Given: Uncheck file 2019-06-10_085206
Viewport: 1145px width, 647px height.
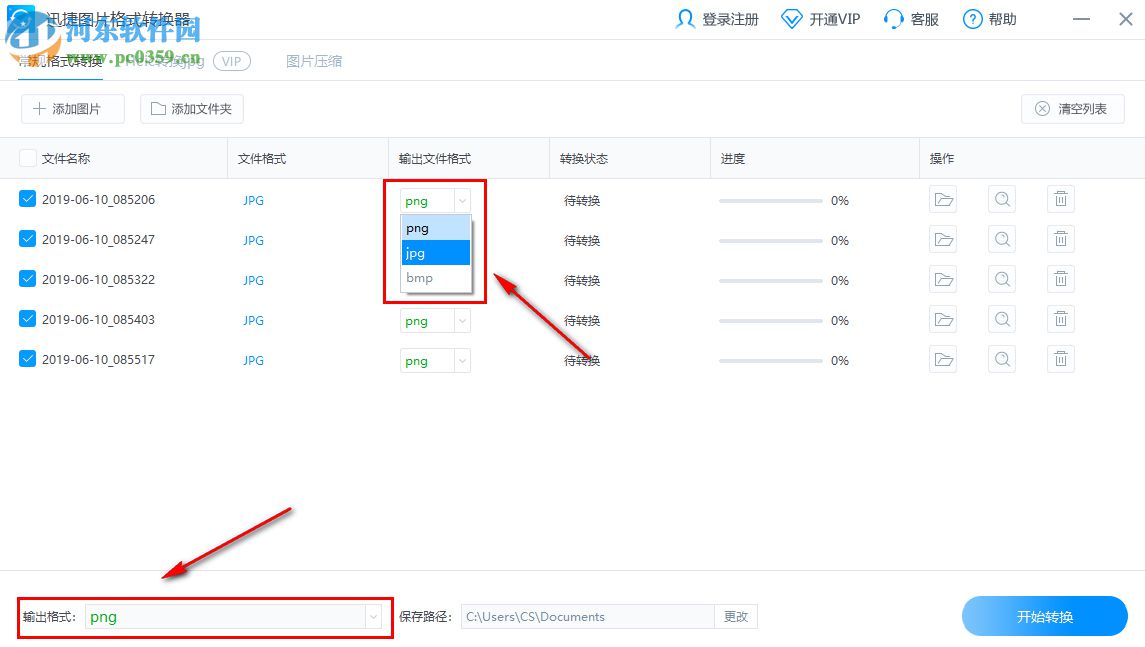Looking at the screenshot, I should click(28, 199).
